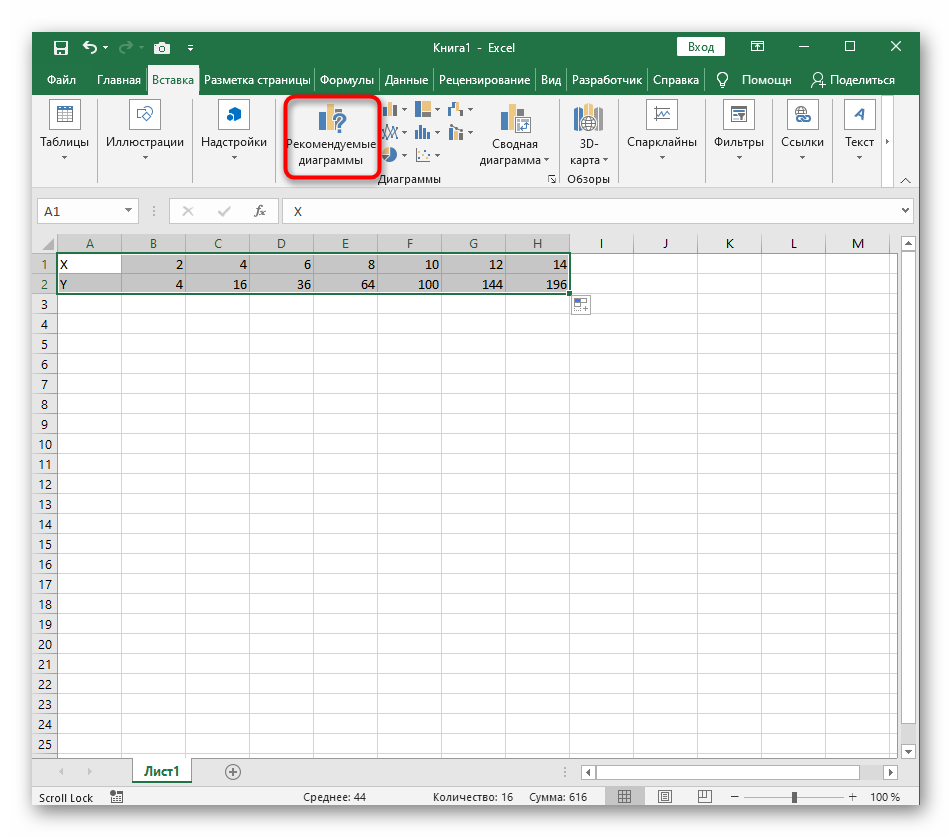Click the Save icon in title bar

tap(61, 47)
